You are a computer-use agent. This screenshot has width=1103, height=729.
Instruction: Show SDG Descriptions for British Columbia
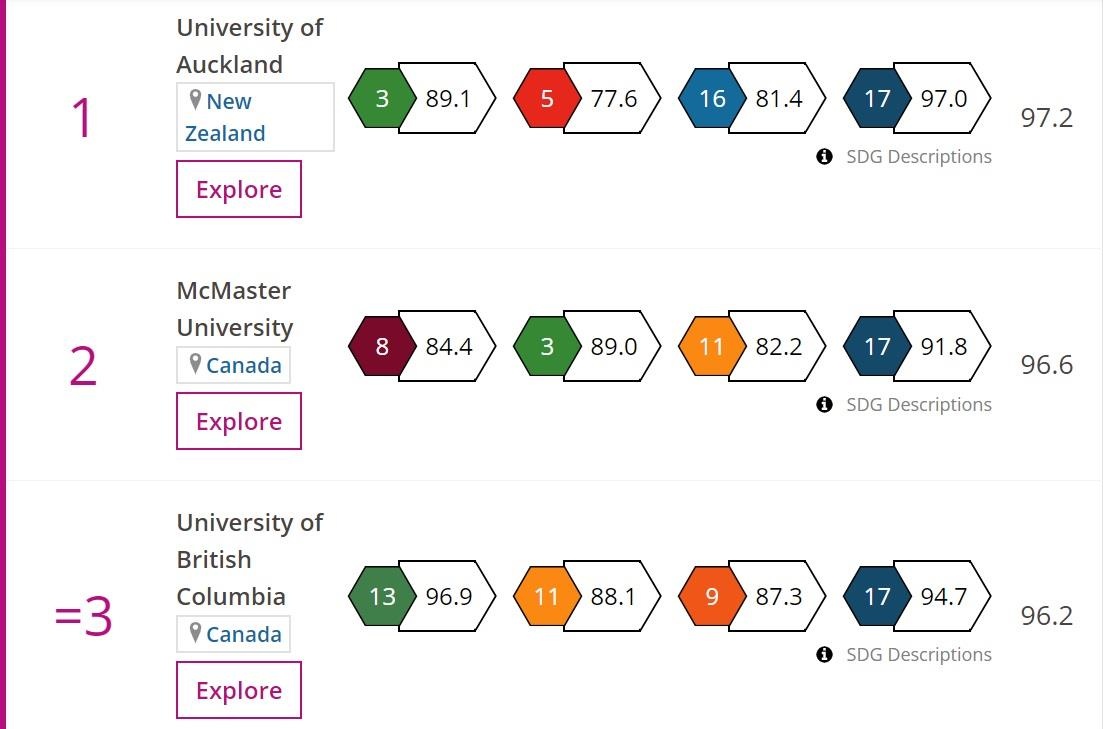point(918,655)
